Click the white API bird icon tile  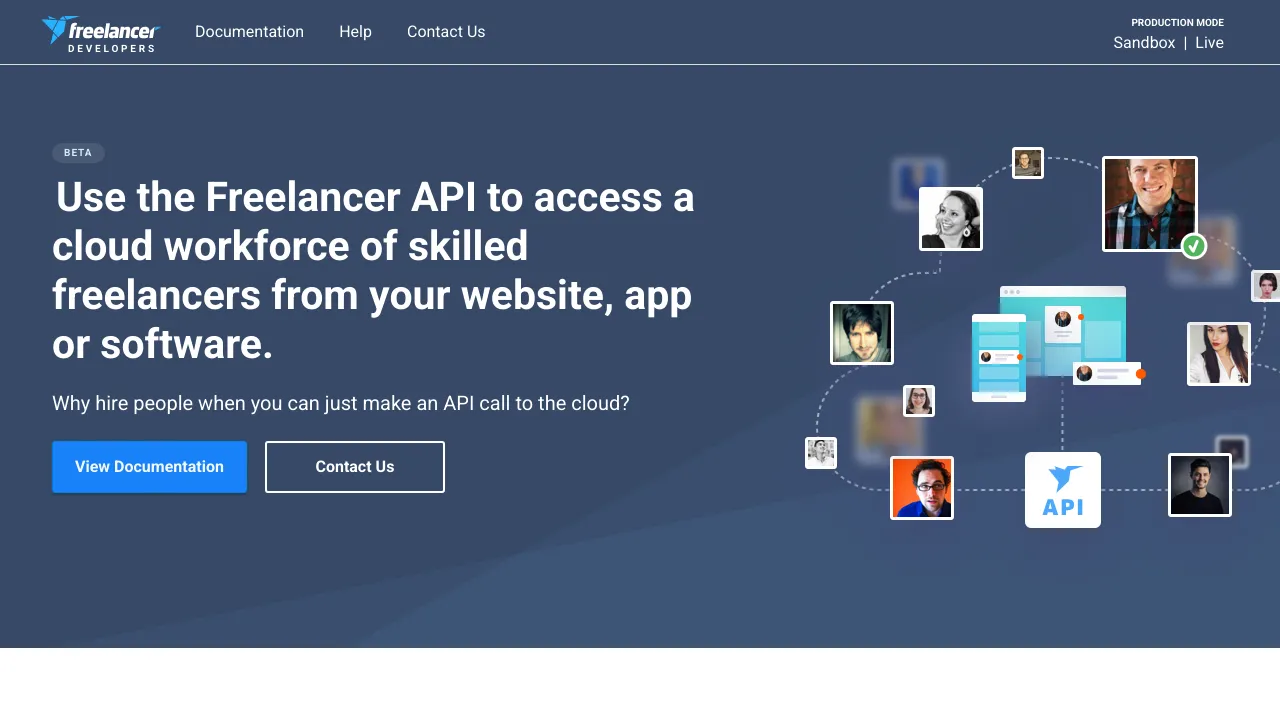1063,490
